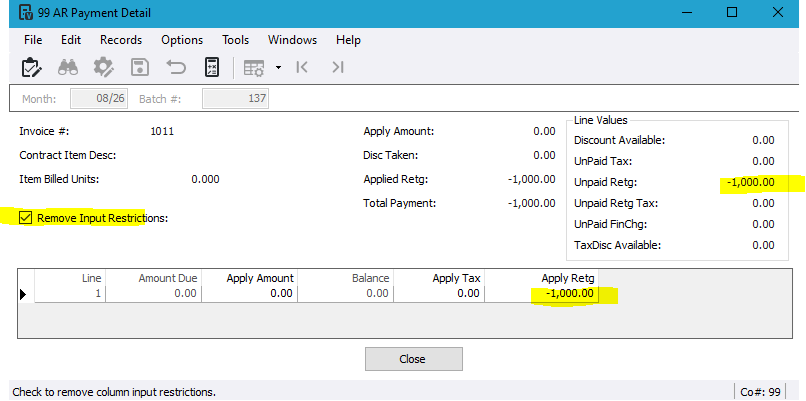Click the Item Billed Units value 0.000

pyautogui.click(x=205, y=179)
